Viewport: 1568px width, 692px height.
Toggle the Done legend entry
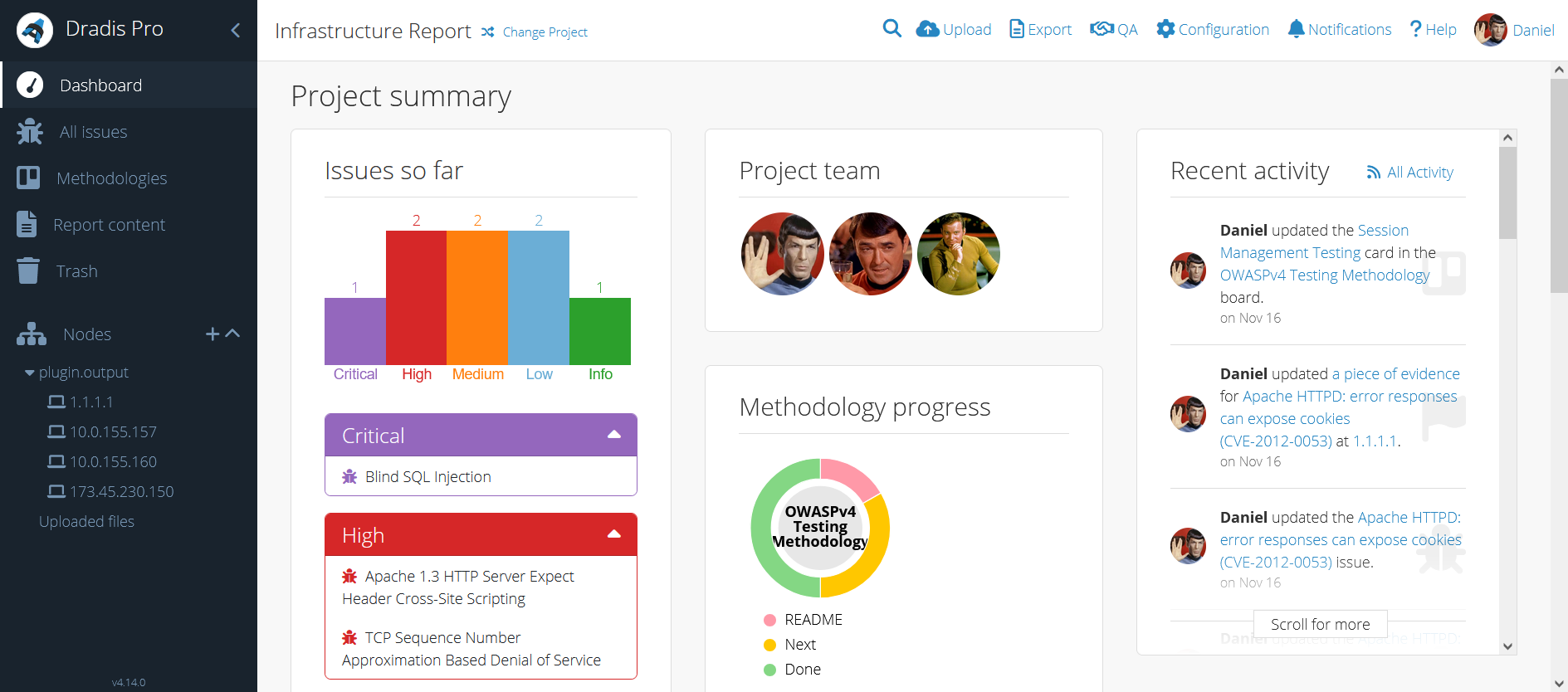coord(792,670)
